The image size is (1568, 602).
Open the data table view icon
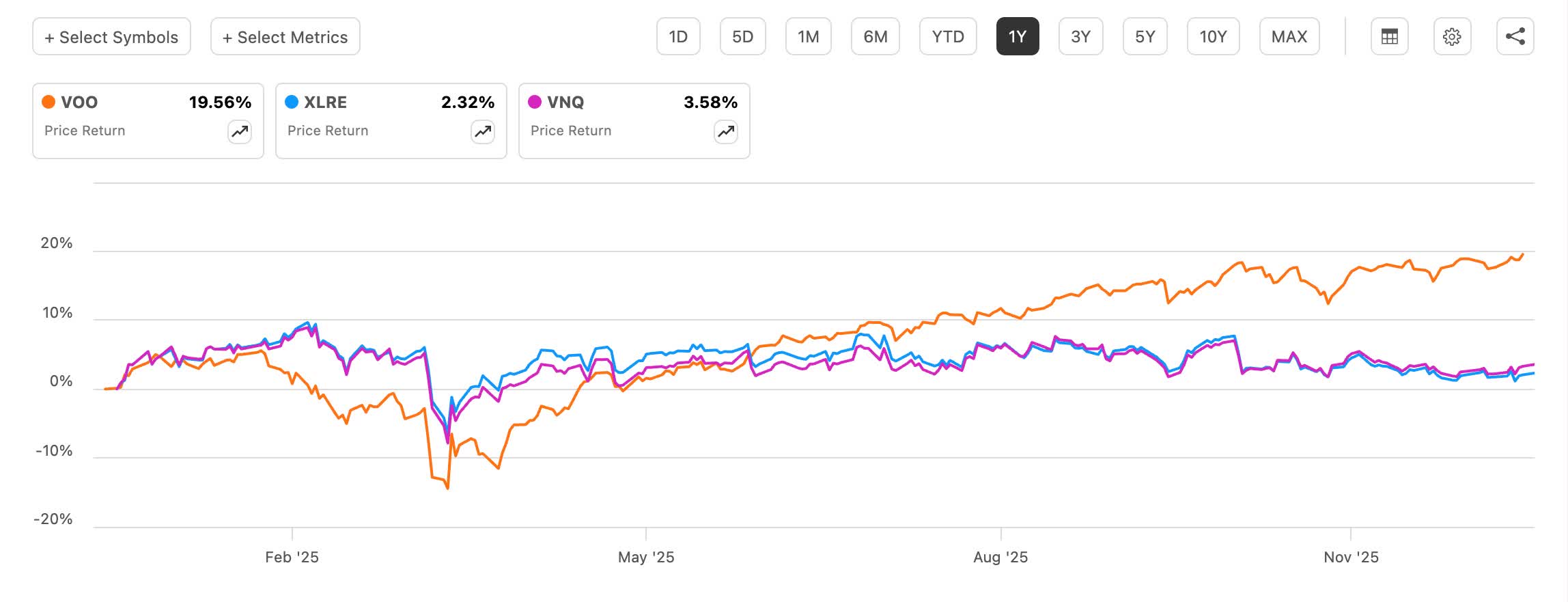(x=1389, y=37)
